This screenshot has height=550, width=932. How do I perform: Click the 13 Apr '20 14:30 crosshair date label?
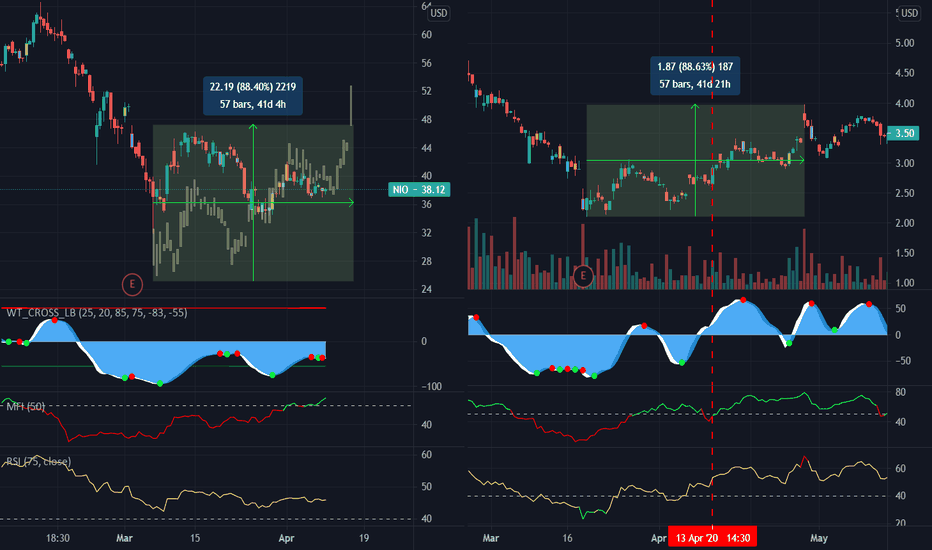(x=712, y=538)
